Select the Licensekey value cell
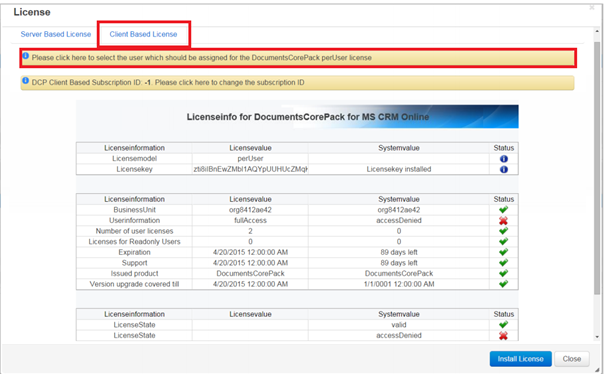Image resolution: width=605 pixels, height=374 pixels. click(250, 169)
